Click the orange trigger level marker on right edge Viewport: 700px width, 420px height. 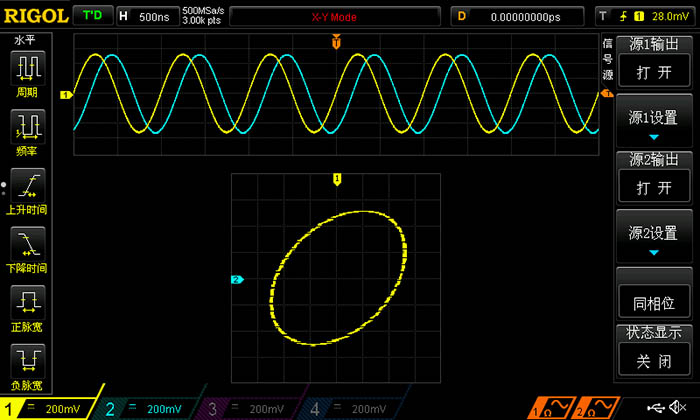(x=606, y=94)
